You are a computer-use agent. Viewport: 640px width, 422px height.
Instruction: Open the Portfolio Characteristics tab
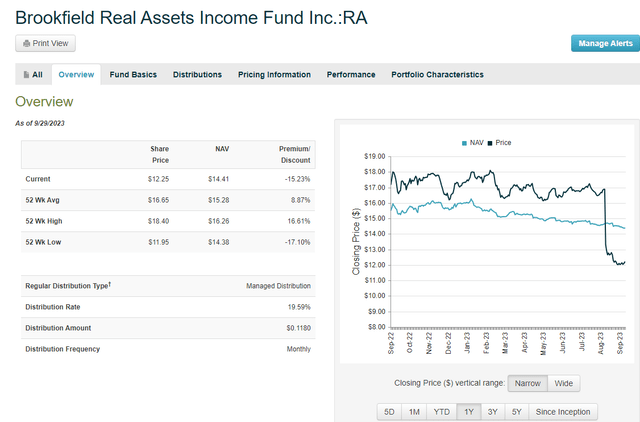pos(438,75)
